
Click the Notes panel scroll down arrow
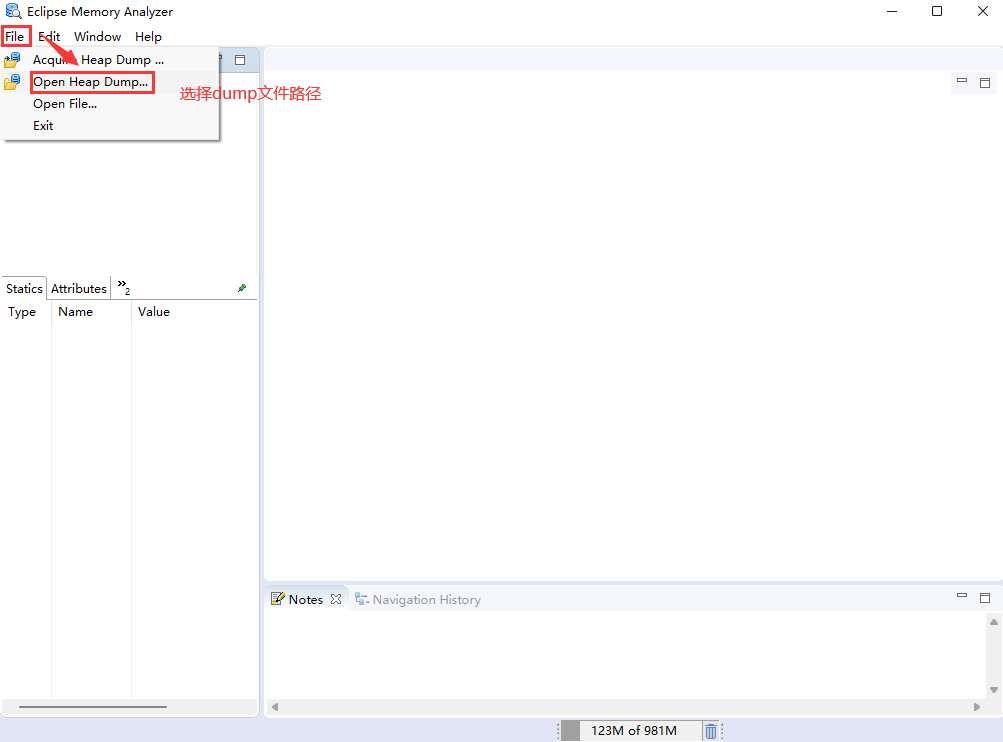(x=994, y=690)
